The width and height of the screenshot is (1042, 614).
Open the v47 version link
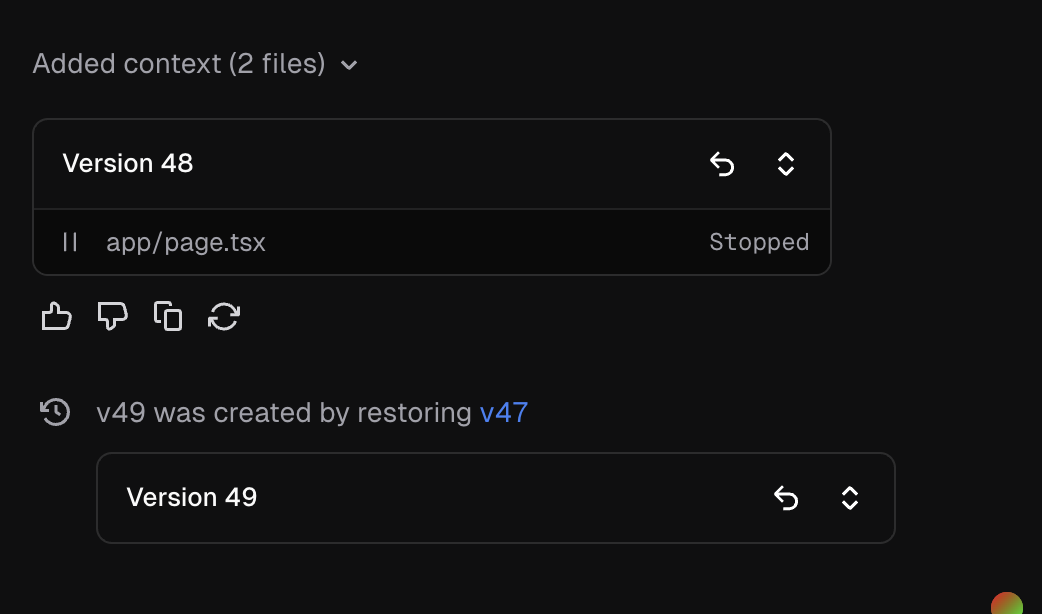[504, 412]
